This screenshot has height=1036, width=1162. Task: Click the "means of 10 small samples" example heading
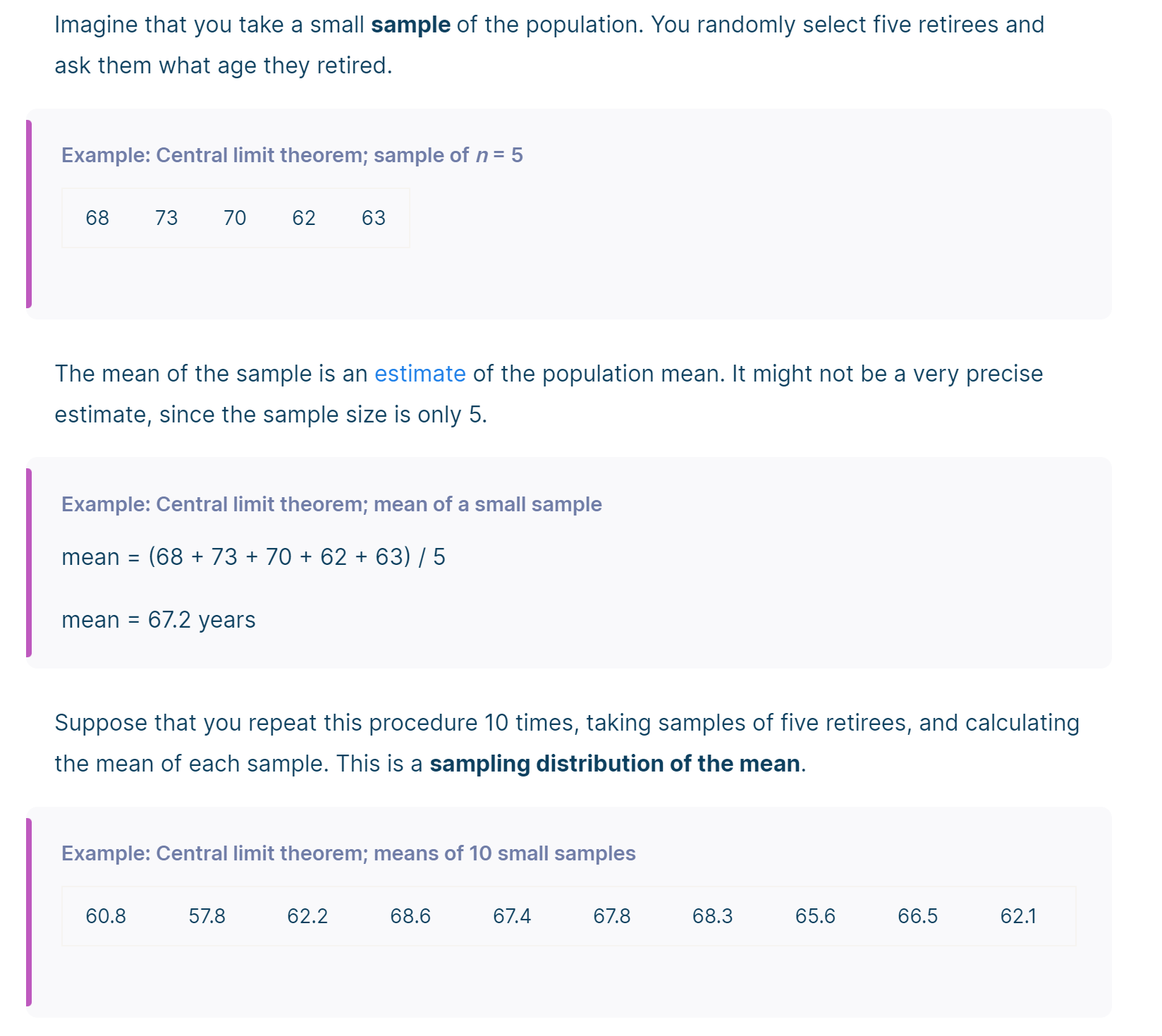pos(348,853)
